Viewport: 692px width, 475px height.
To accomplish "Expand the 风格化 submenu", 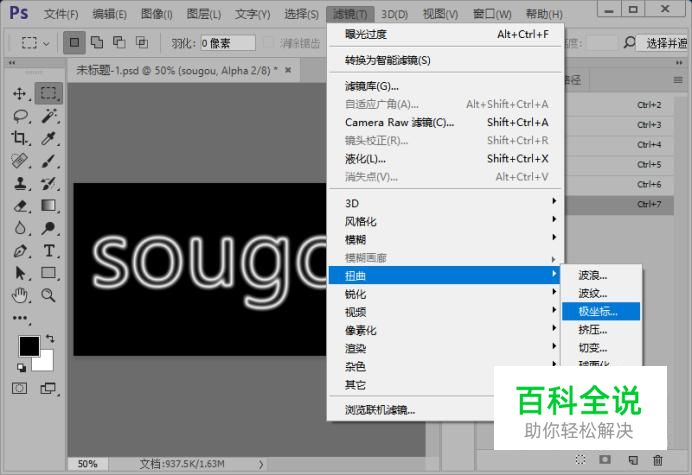I will pos(446,221).
